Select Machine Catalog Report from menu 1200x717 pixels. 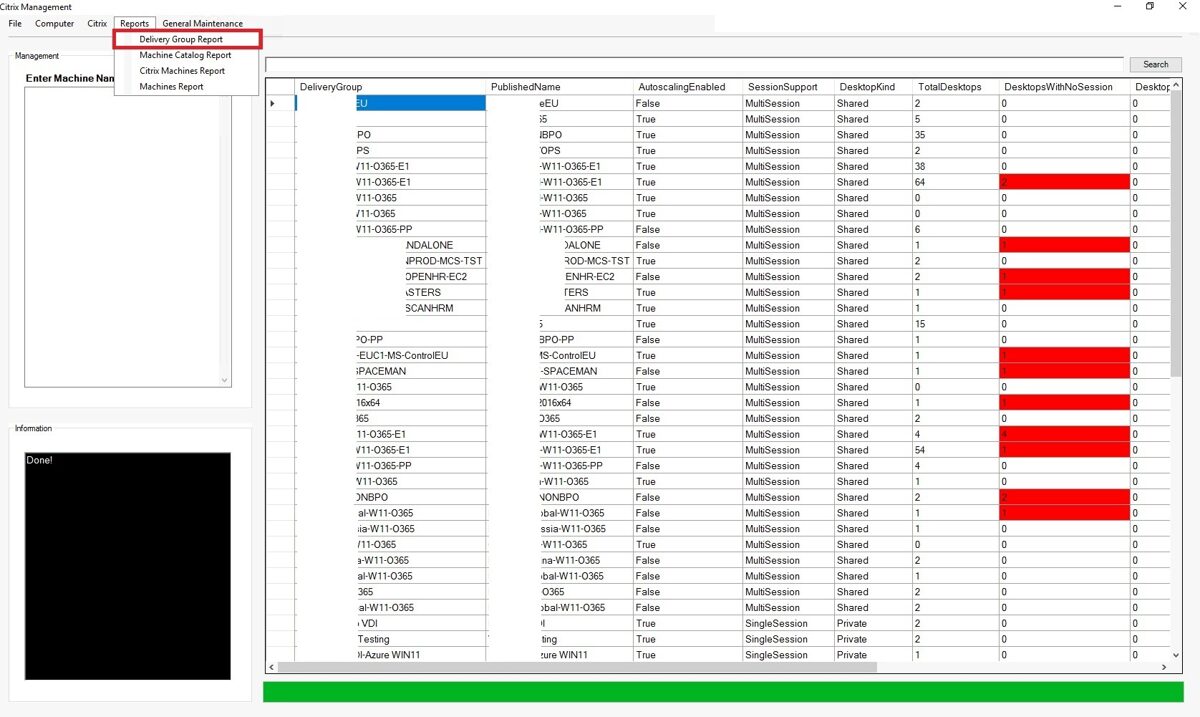pos(187,55)
